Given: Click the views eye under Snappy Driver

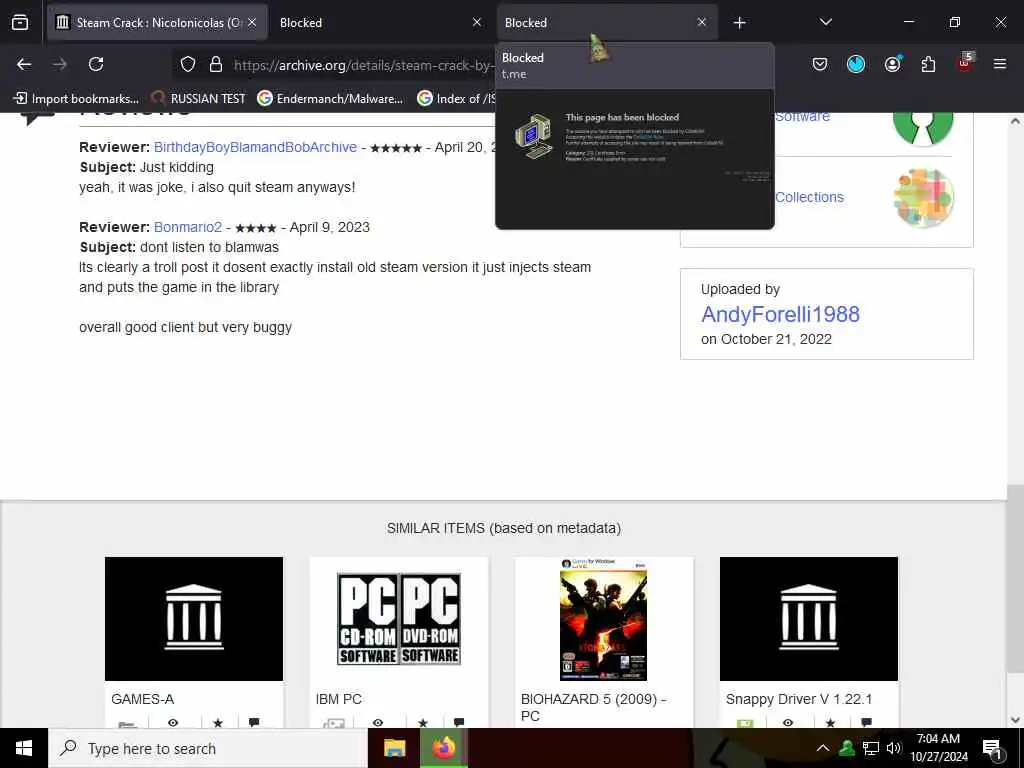Looking at the screenshot, I should pyautogui.click(x=788, y=722).
